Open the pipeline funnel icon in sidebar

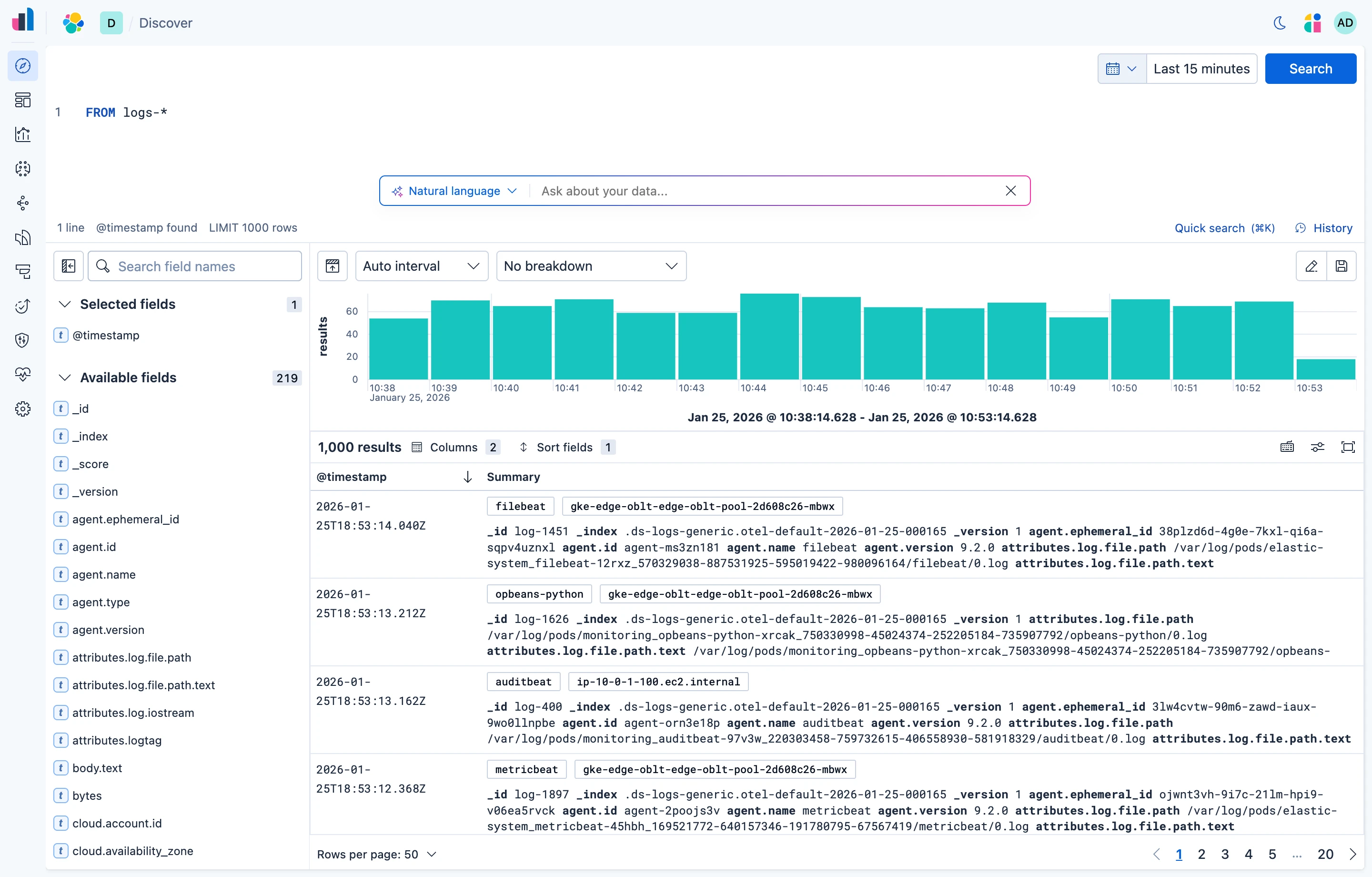point(23,271)
